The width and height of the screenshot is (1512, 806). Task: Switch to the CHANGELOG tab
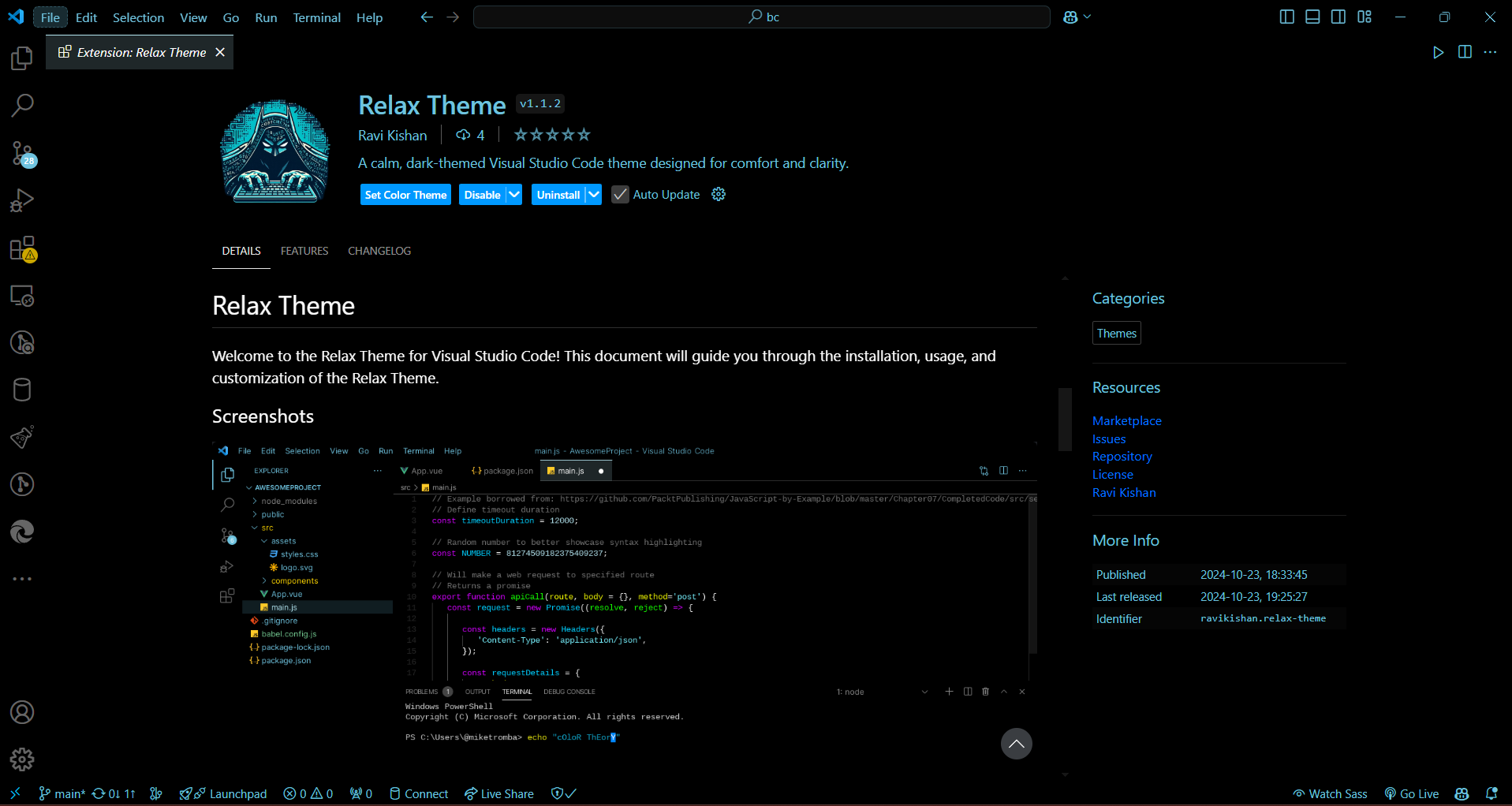[379, 251]
